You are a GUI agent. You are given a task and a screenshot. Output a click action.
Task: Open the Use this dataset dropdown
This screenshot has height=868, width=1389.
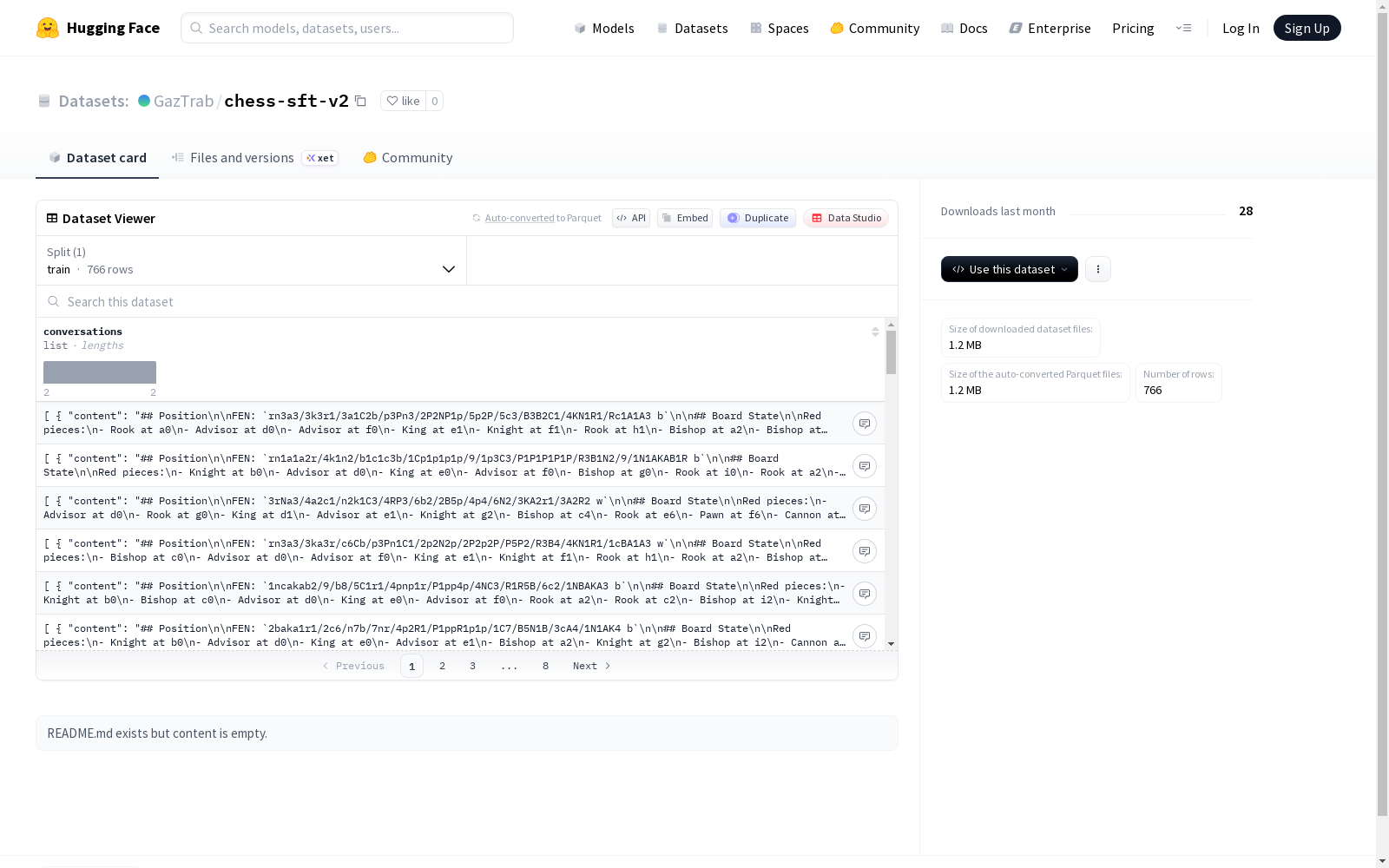point(1010,269)
